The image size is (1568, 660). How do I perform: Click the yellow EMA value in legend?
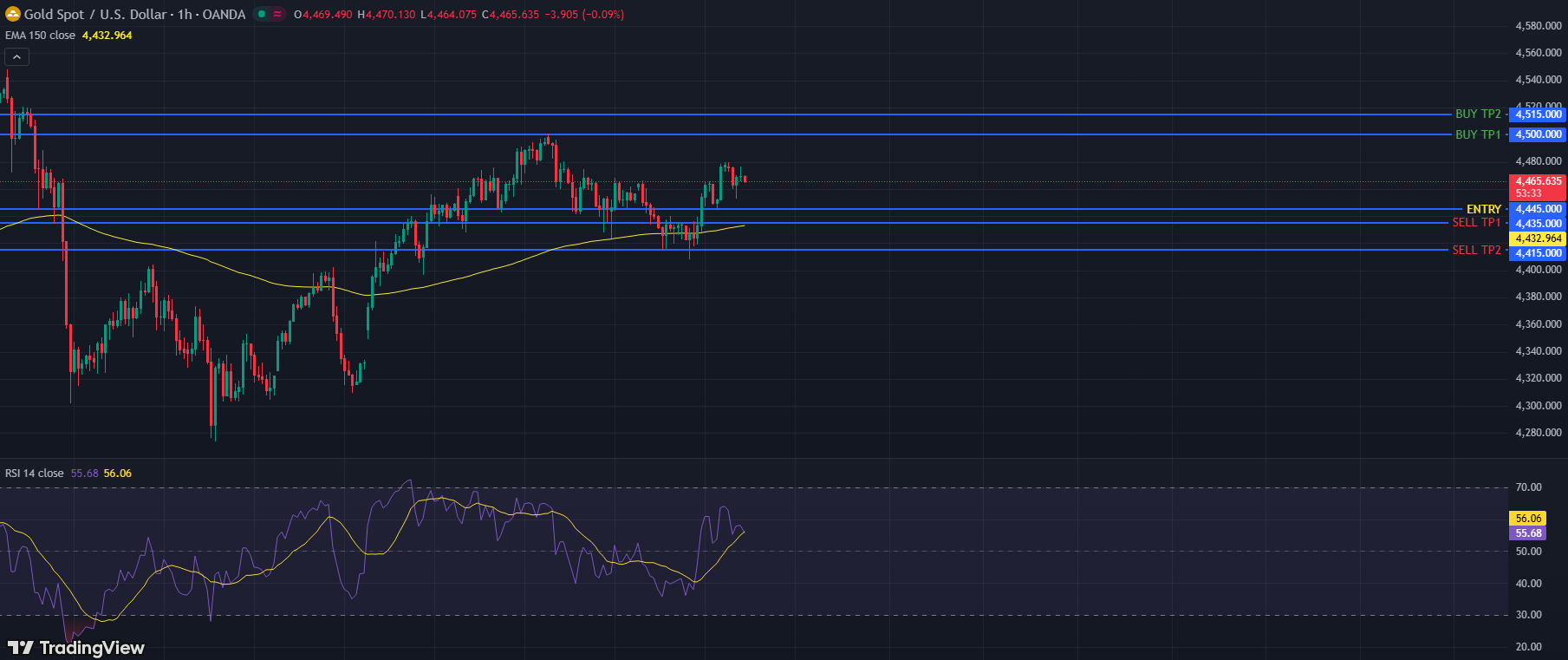107,36
